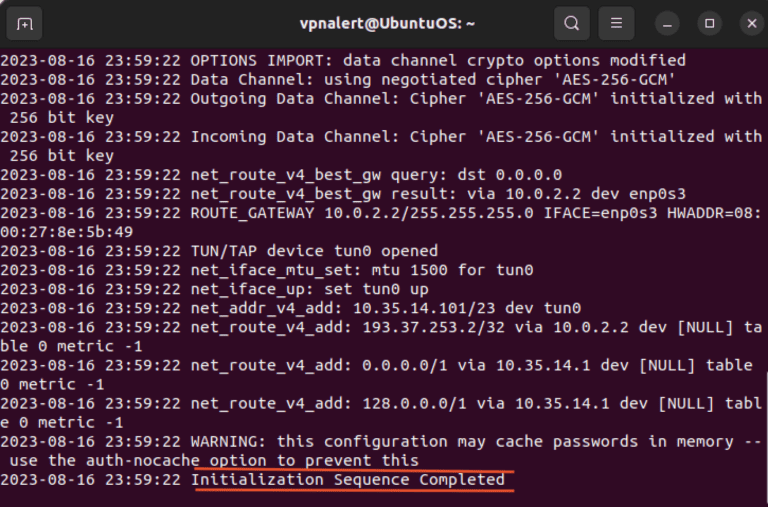Open the hamburger menu

click(x=617, y=23)
